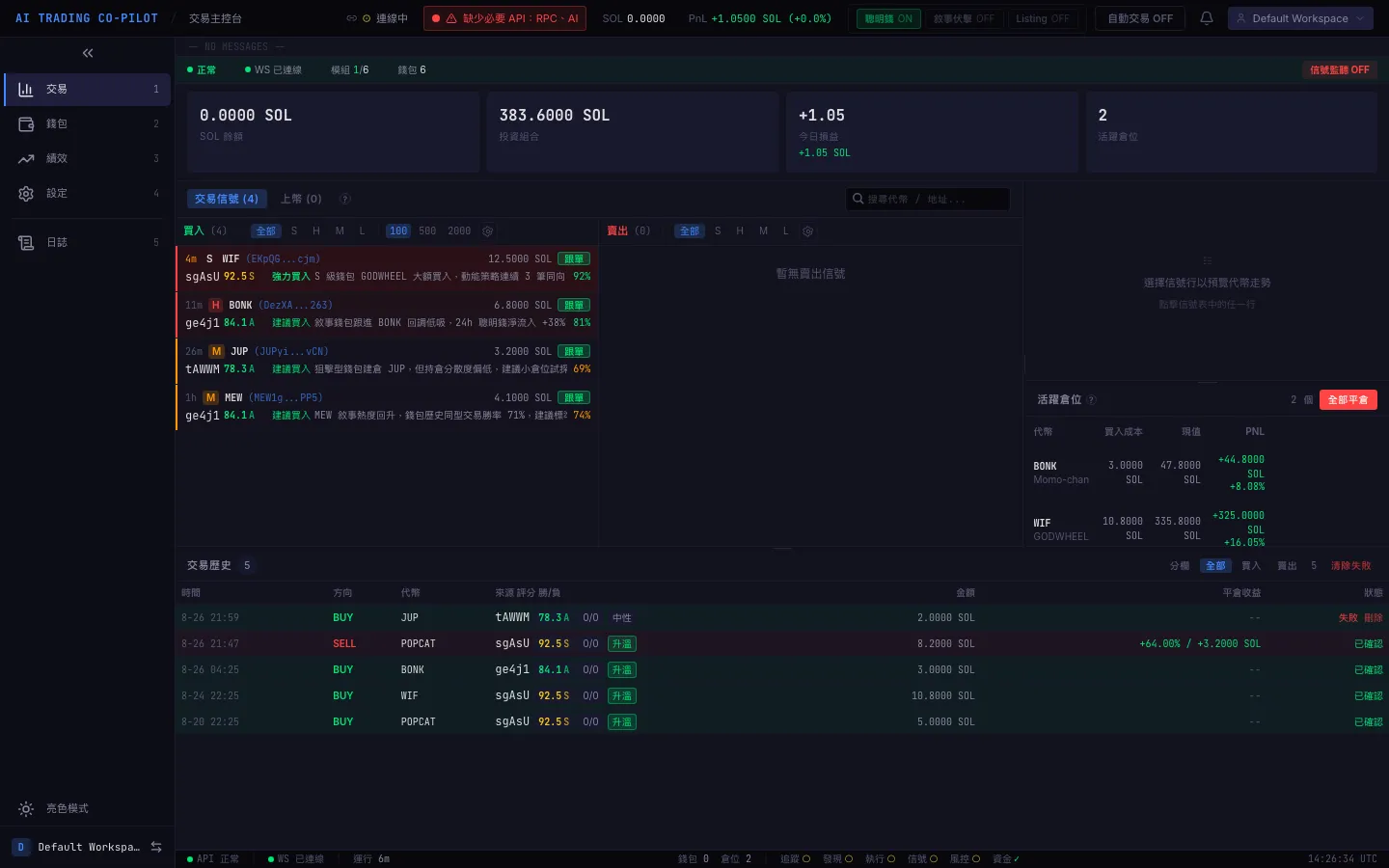Toggle 敘事伏擊 OFF switch

964,18
